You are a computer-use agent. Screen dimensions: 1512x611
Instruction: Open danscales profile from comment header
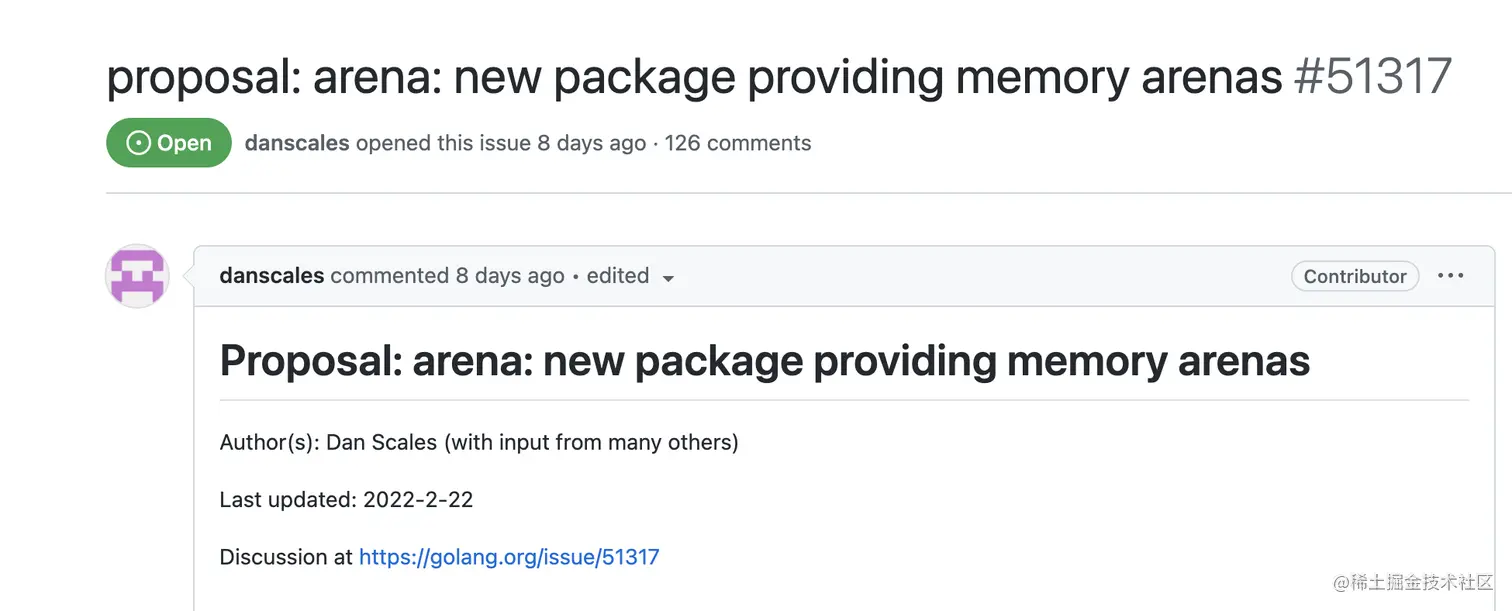pyautogui.click(x=272, y=276)
